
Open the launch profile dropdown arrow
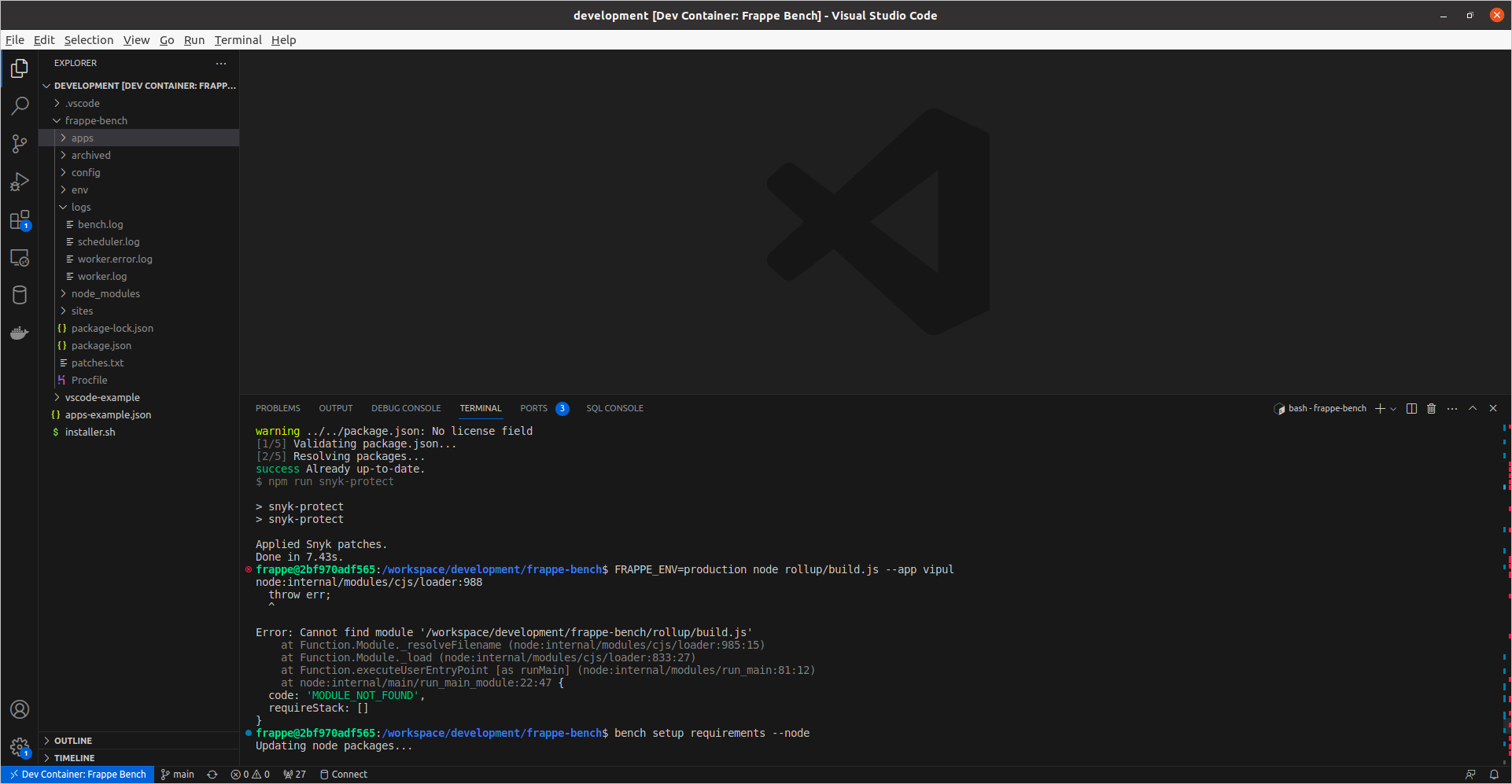(1393, 408)
